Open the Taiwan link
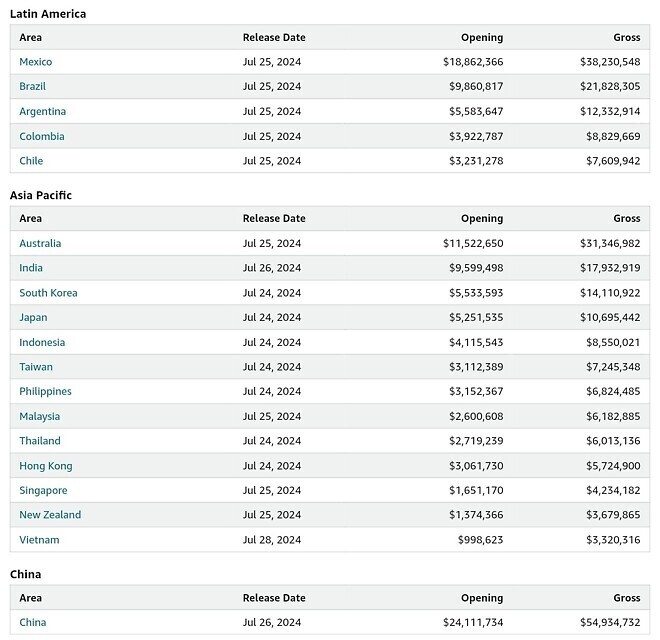Screen dimensions: 660x640 click(36, 367)
